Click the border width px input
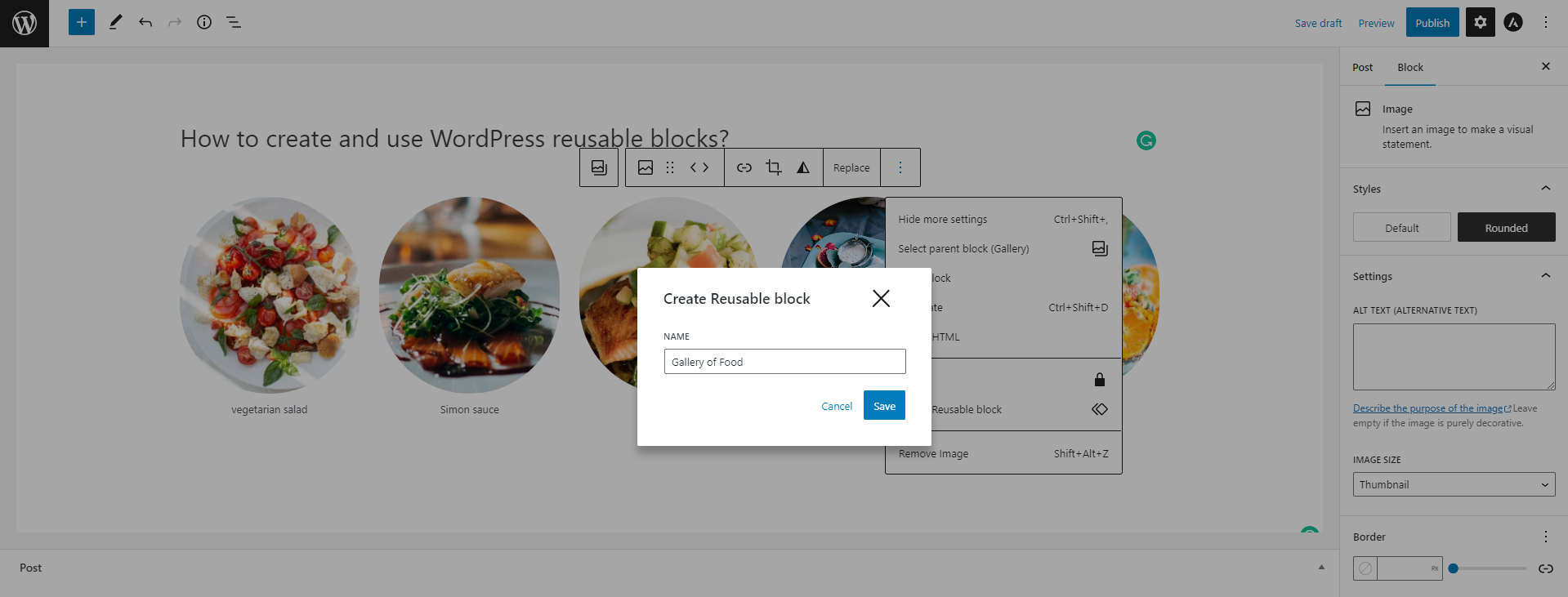The height and width of the screenshot is (597, 1568). pyautogui.click(x=1409, y=568)
